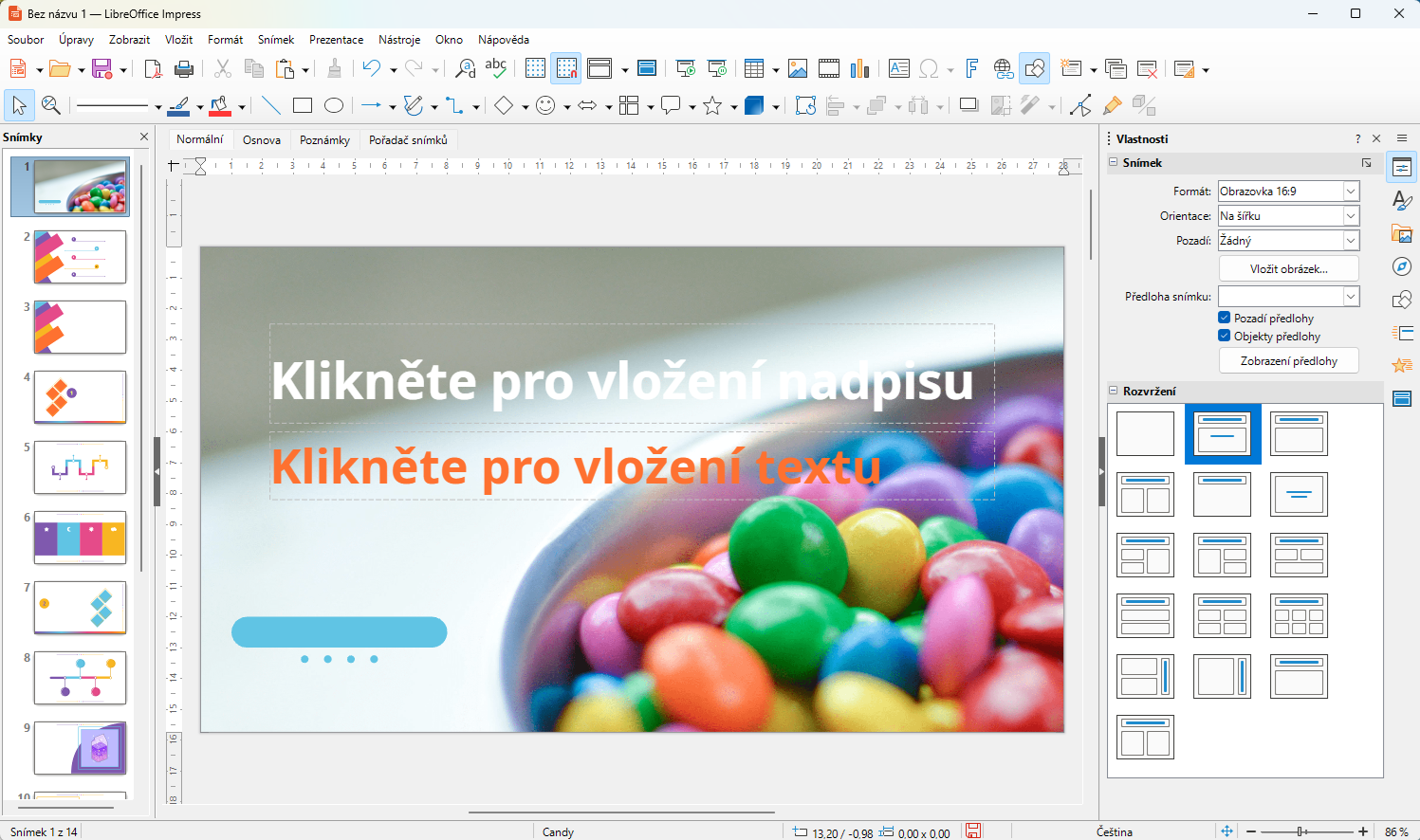Viewport: 1420px width, 840px height.
Task: Click the Undo arrow icon
Action: [x=371, y=68]
